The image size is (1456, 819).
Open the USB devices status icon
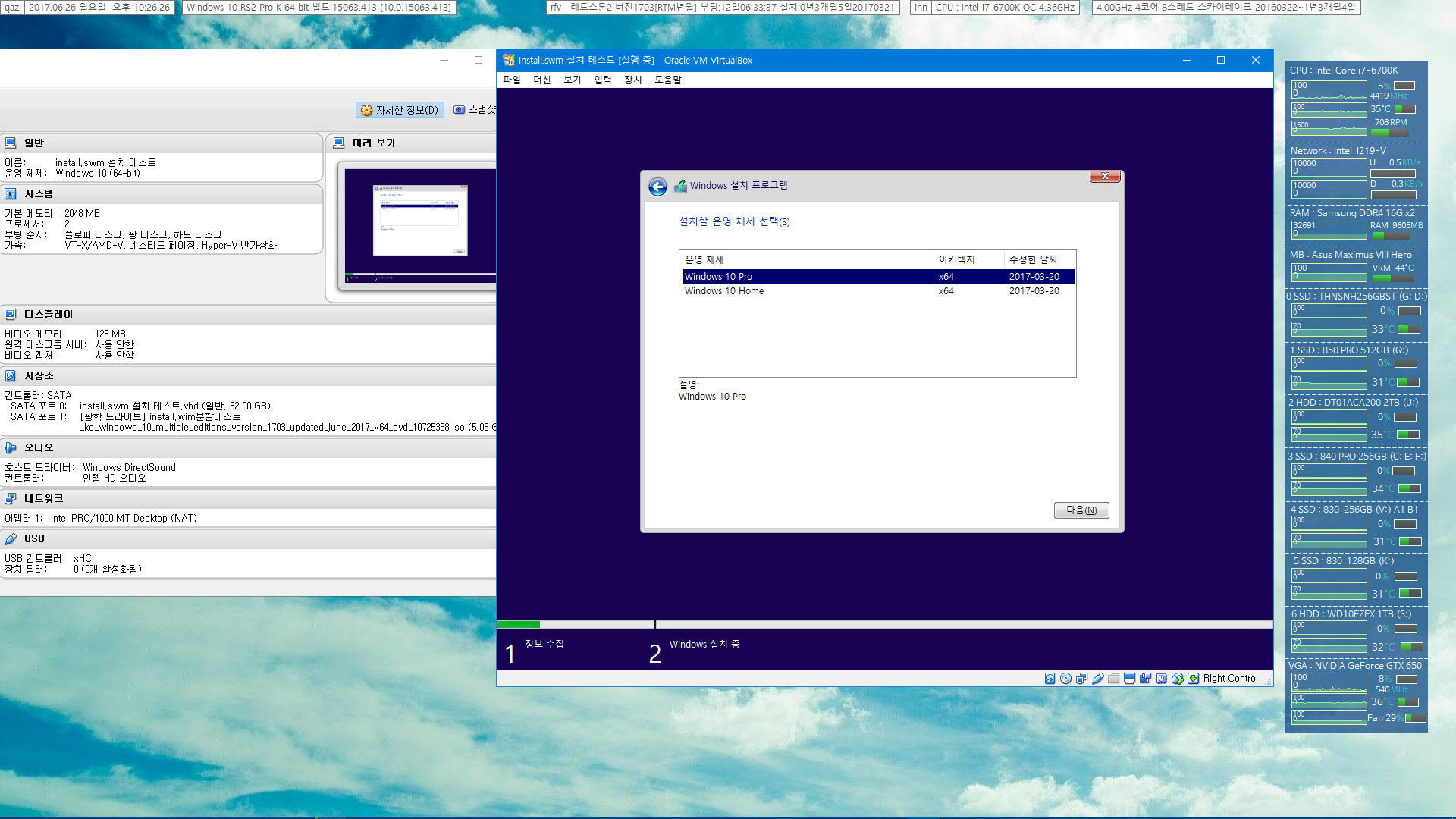[x=1097, y=679]
